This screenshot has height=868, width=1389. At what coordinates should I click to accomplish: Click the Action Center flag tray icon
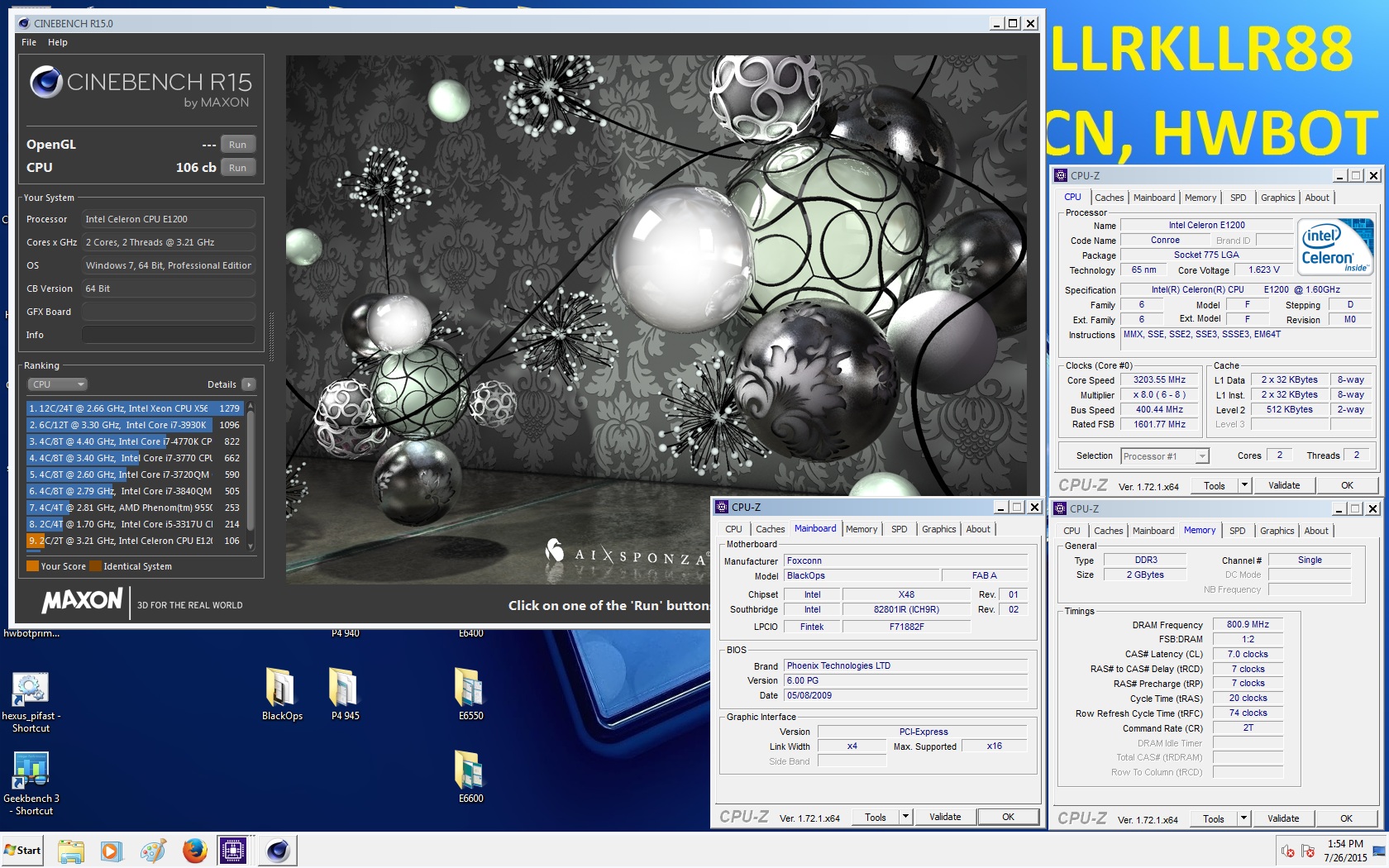(x=1308, y=851)
